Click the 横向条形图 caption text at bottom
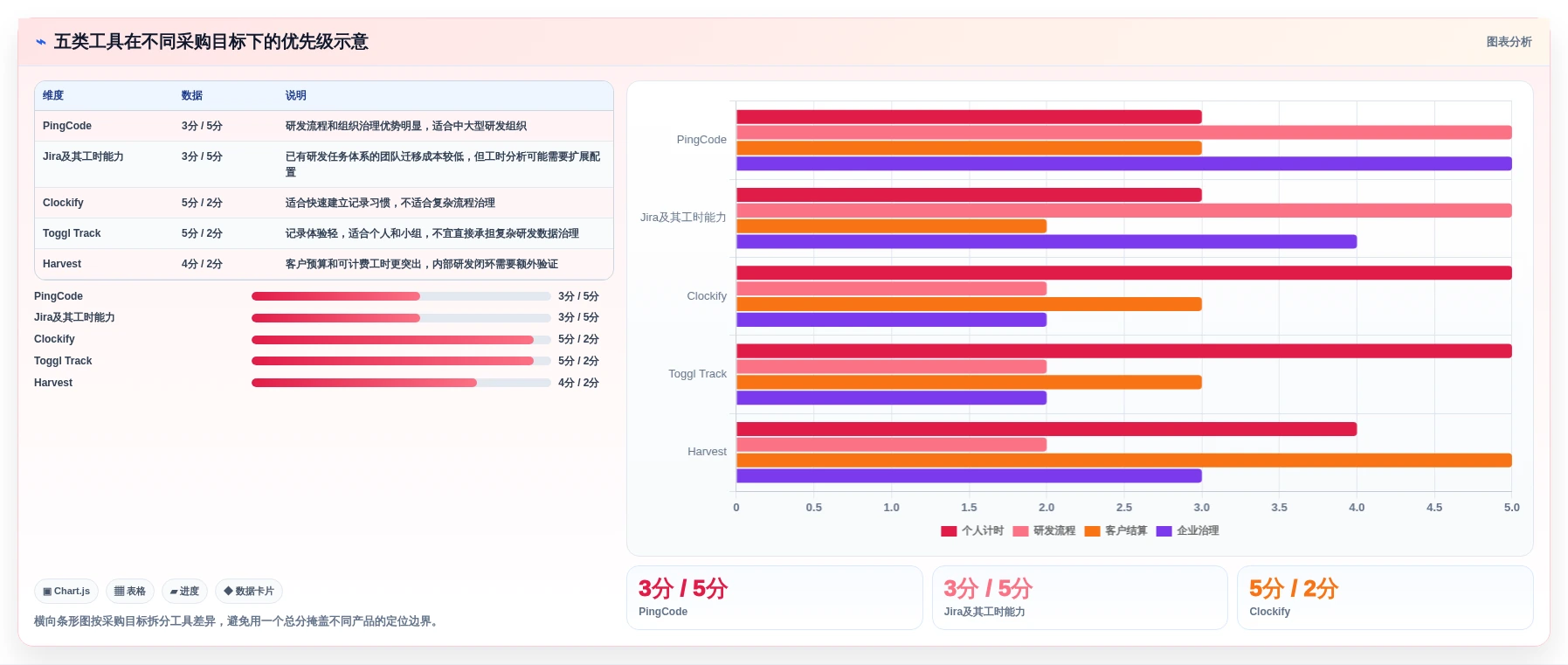This screenshot has height=665, width=1568. (238, 621)
